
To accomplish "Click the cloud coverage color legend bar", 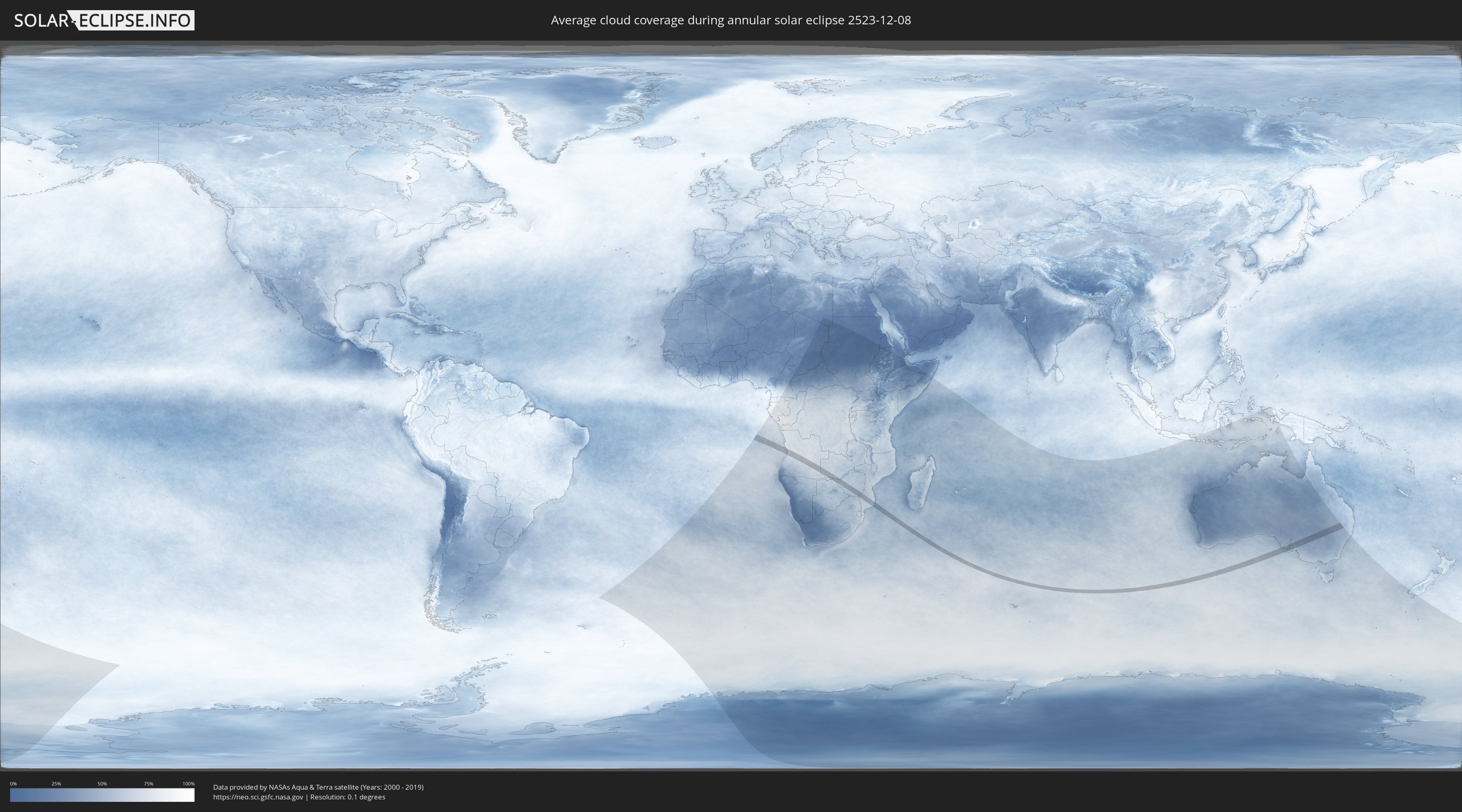I will pos(102,795).
